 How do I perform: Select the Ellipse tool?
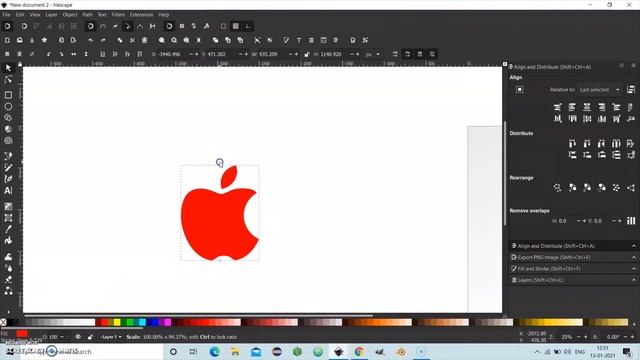click(x=8, y=106)
